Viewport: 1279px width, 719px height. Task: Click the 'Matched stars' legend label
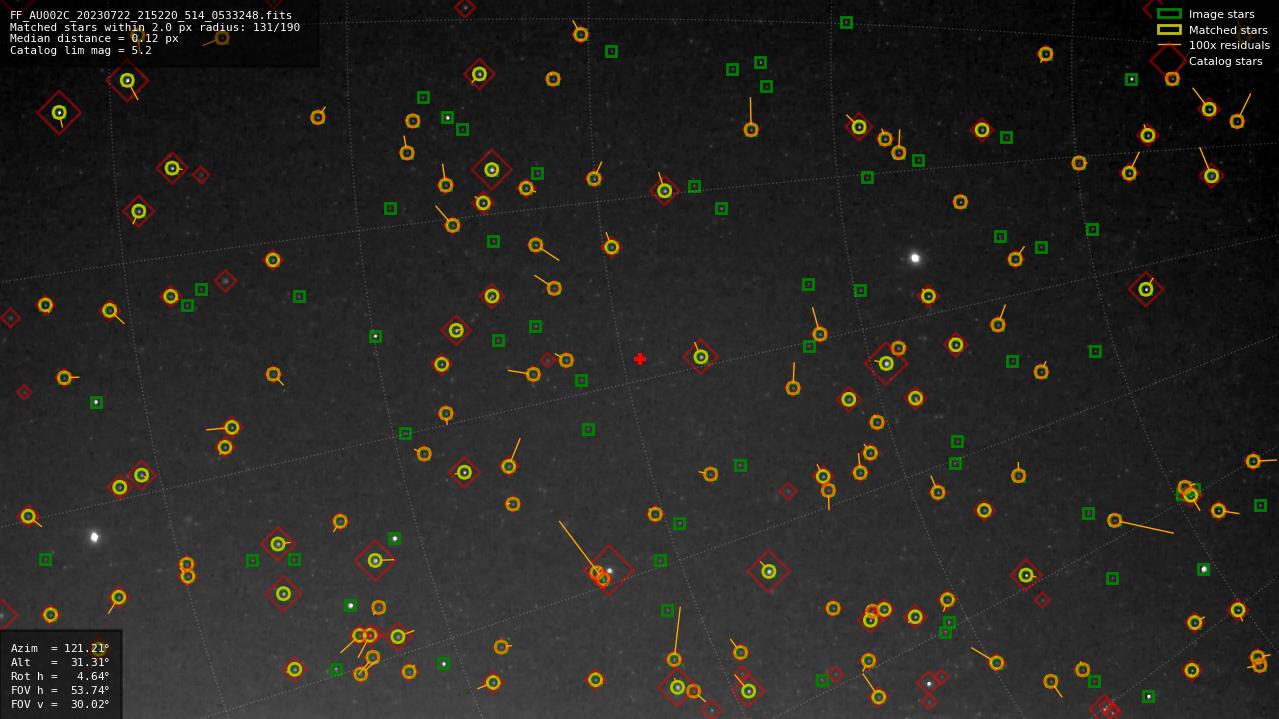point(1228,30)
